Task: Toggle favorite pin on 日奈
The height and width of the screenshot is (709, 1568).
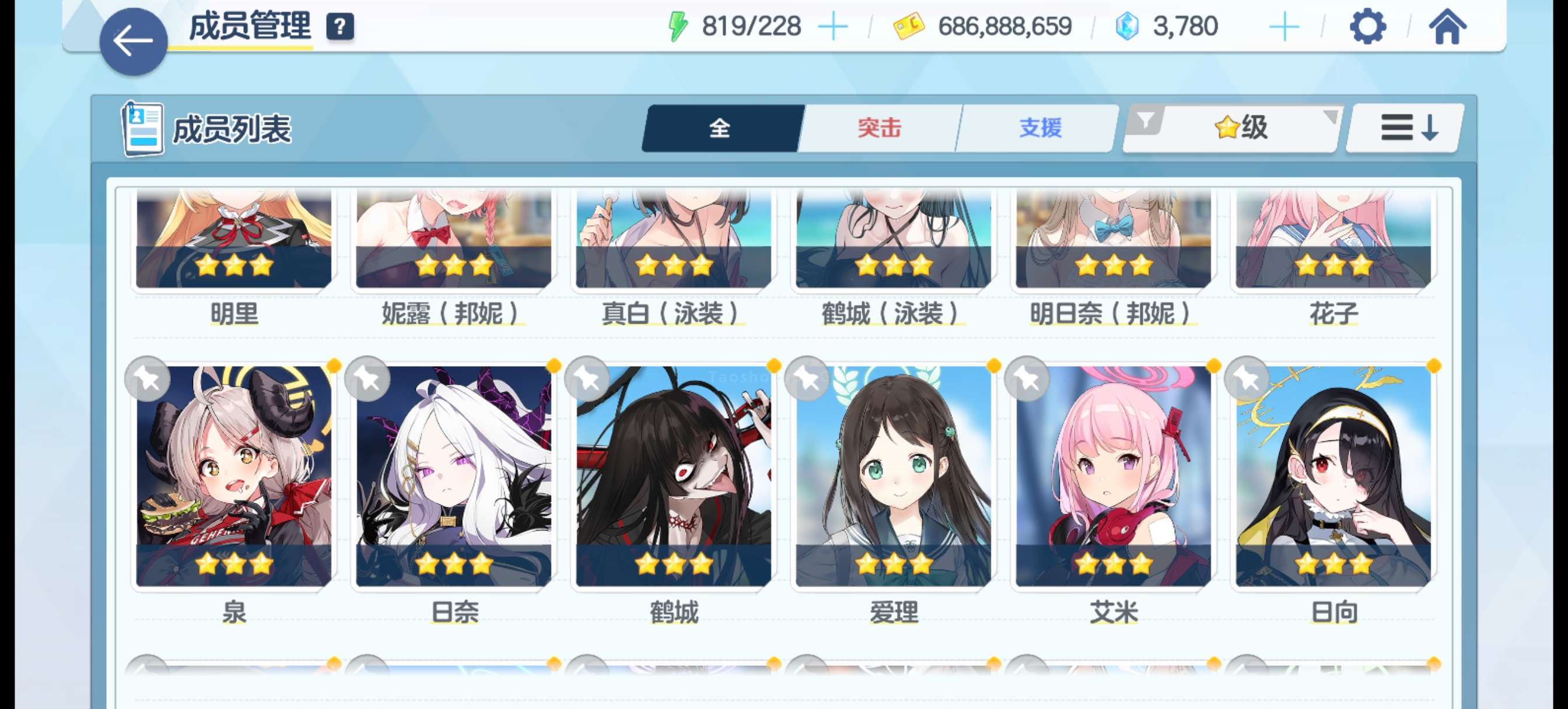Action: [367, 379]
